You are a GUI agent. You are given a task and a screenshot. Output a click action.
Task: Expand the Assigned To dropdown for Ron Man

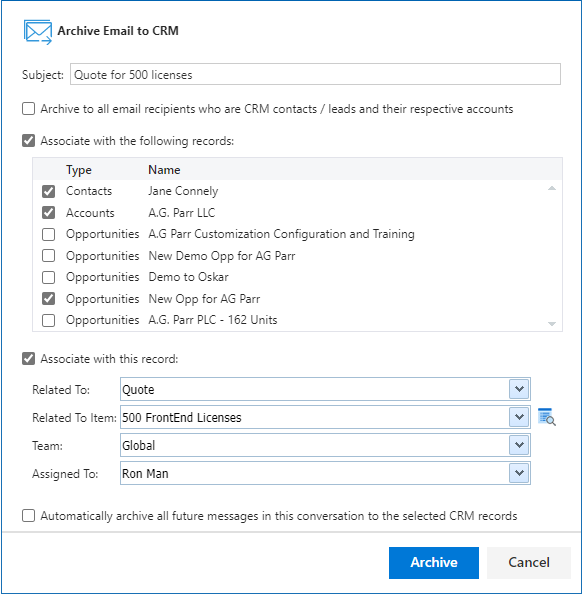[519, 473]
